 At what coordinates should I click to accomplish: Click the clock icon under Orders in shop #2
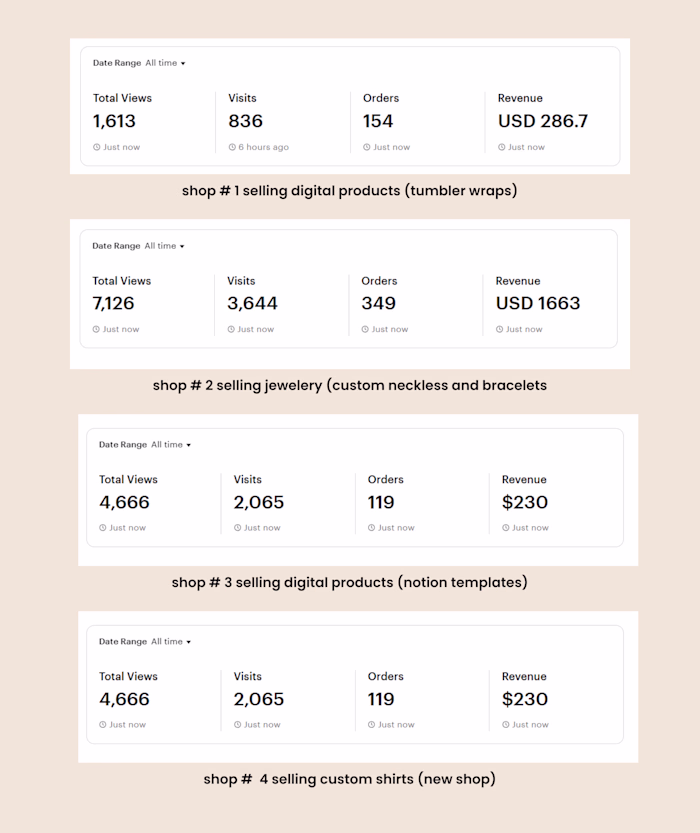(365, 329)
